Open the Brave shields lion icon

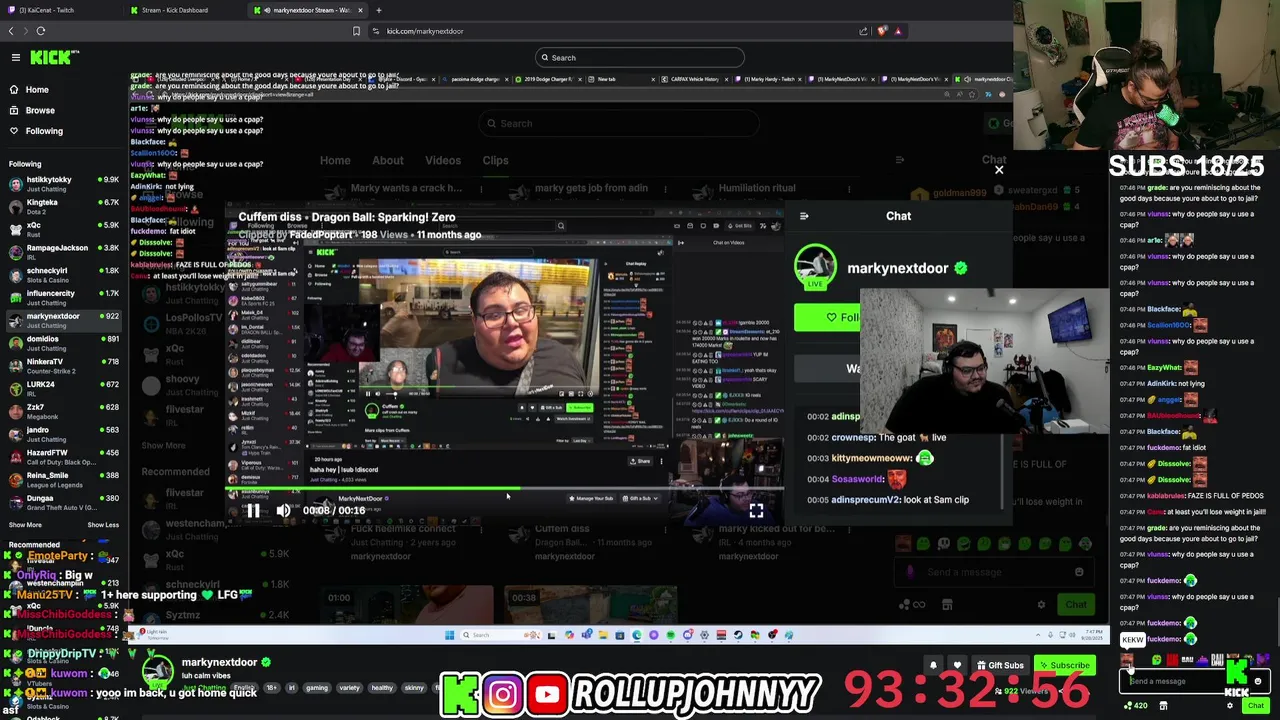(x=881, y=31)
